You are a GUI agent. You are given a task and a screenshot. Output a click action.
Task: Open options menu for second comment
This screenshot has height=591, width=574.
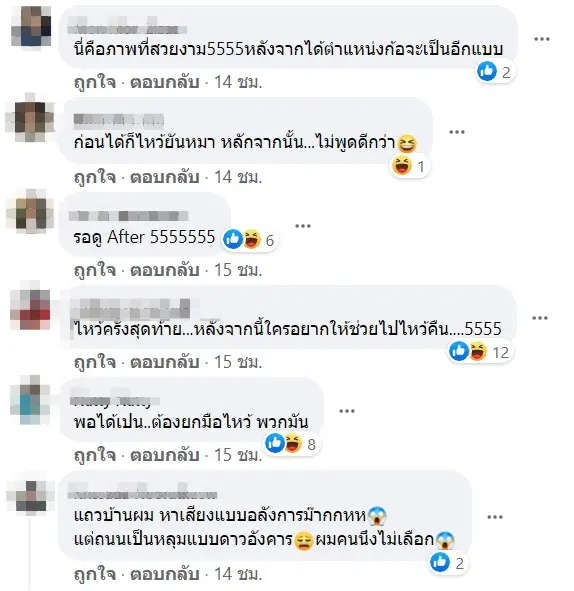point(457,132)
